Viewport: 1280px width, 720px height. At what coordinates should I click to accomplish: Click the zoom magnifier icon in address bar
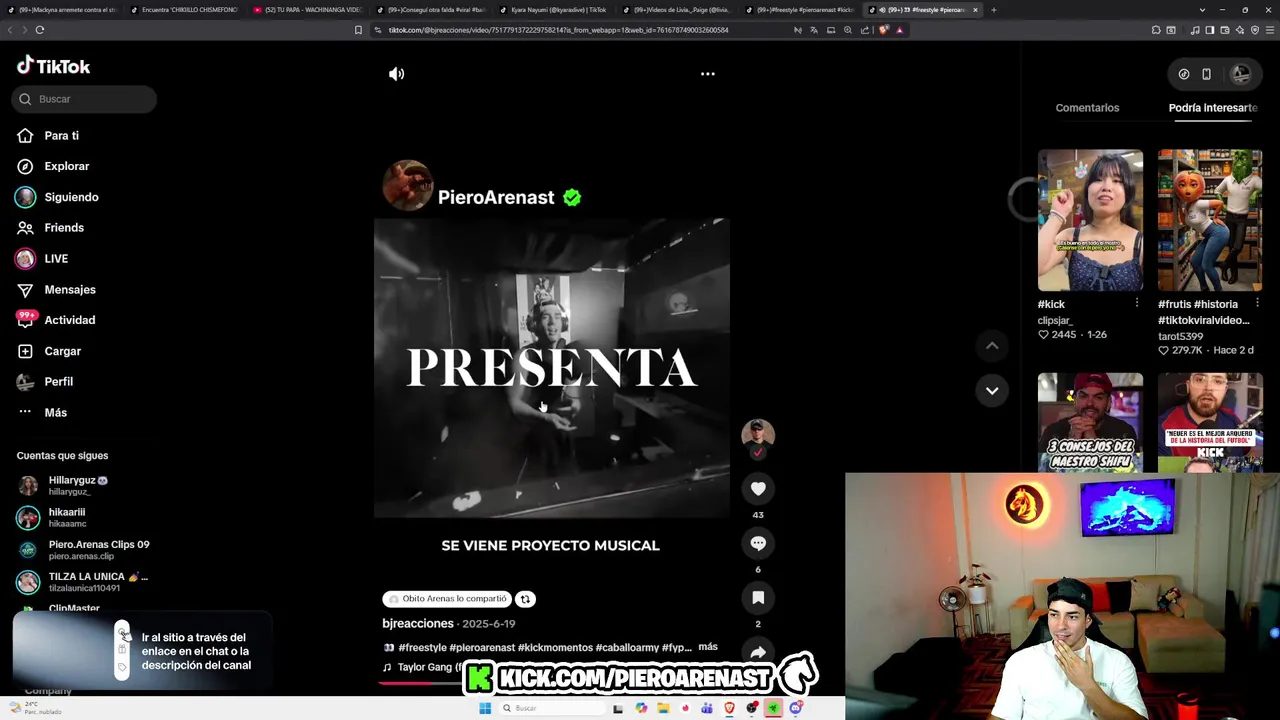[848, 30]
